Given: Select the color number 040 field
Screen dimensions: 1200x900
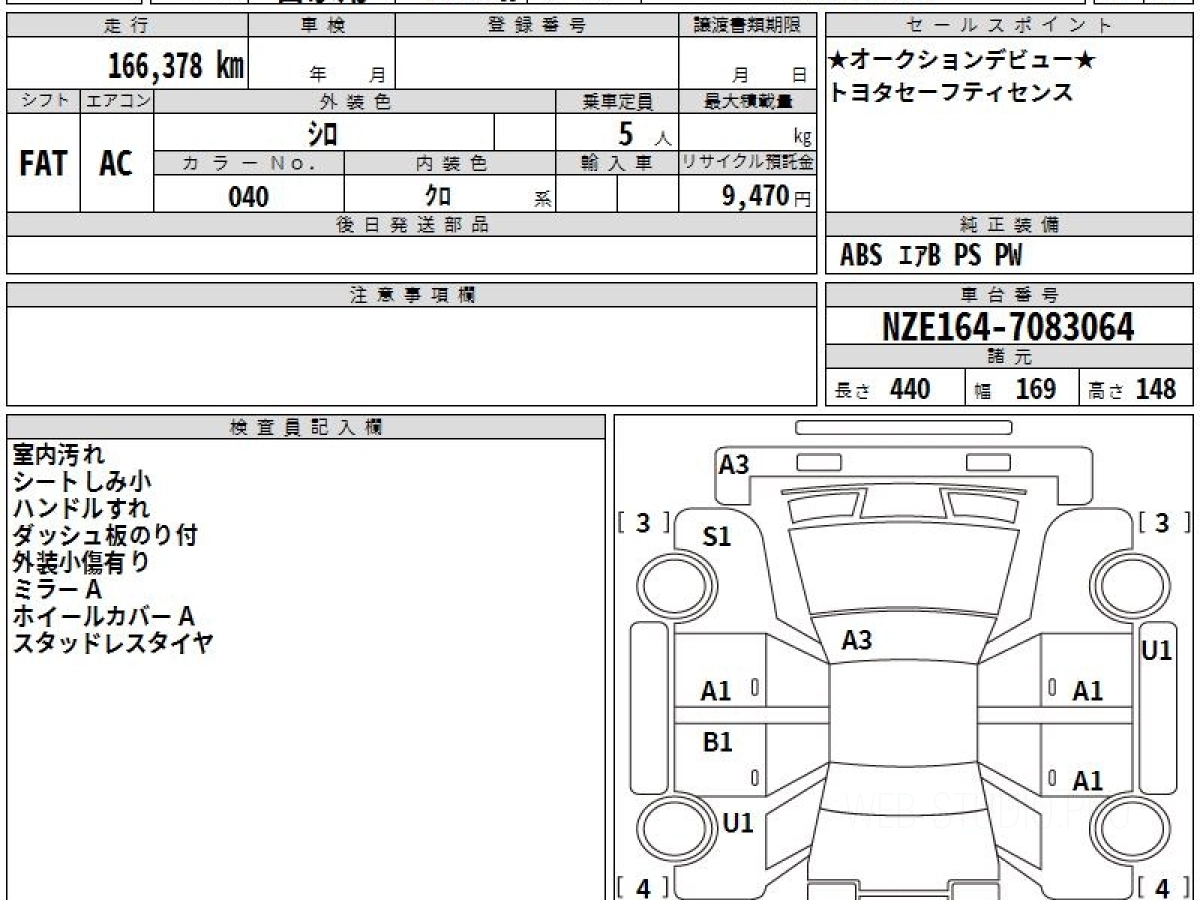Looking at the screenshot, I should tap(249, 197).
